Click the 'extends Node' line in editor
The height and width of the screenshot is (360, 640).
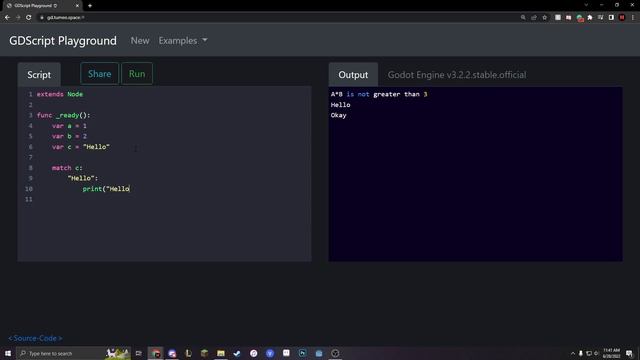tap(60, 94)
